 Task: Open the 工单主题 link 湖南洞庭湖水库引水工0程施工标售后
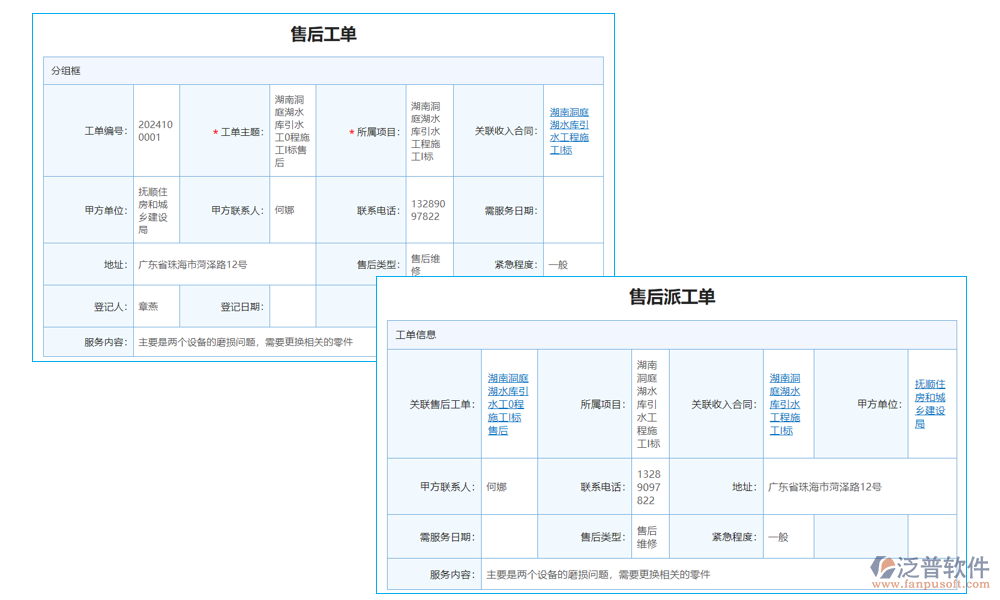pos(291,131)
